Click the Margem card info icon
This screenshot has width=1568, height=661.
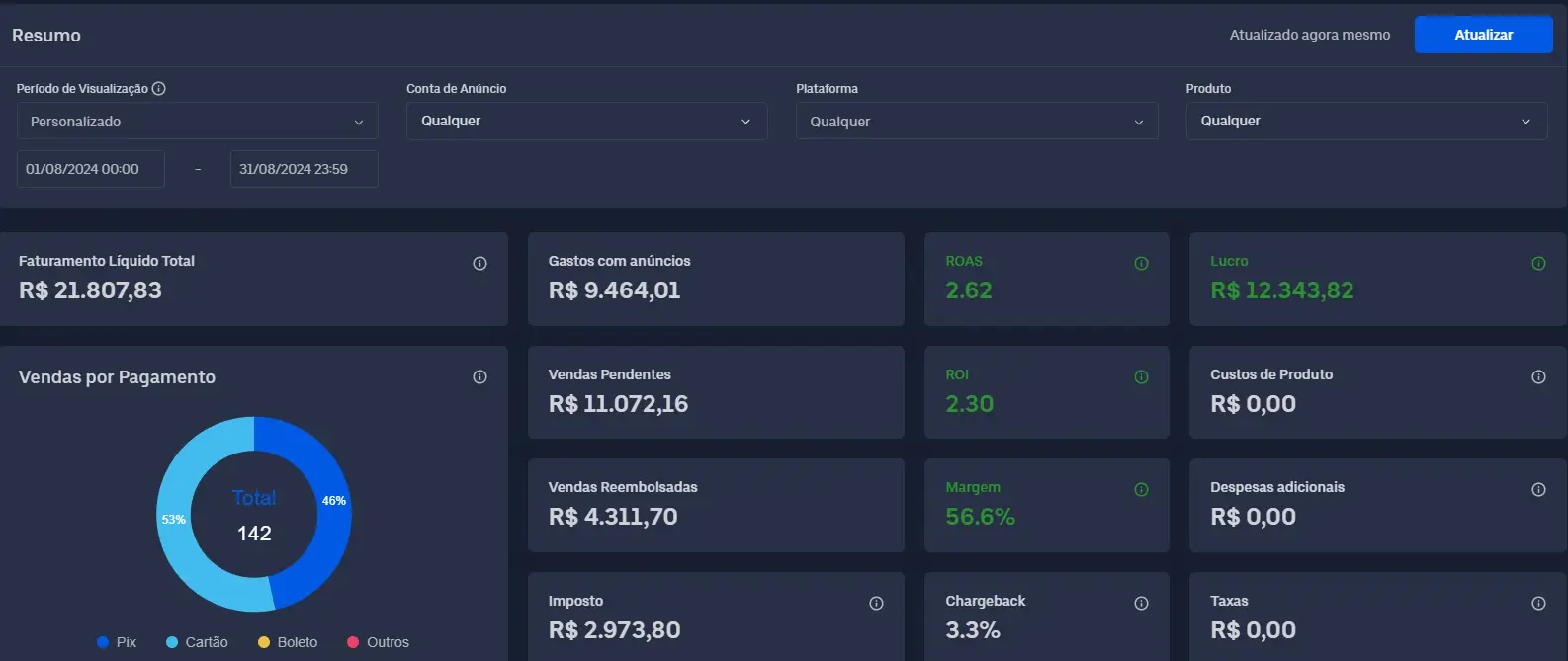coord(1141,490)
